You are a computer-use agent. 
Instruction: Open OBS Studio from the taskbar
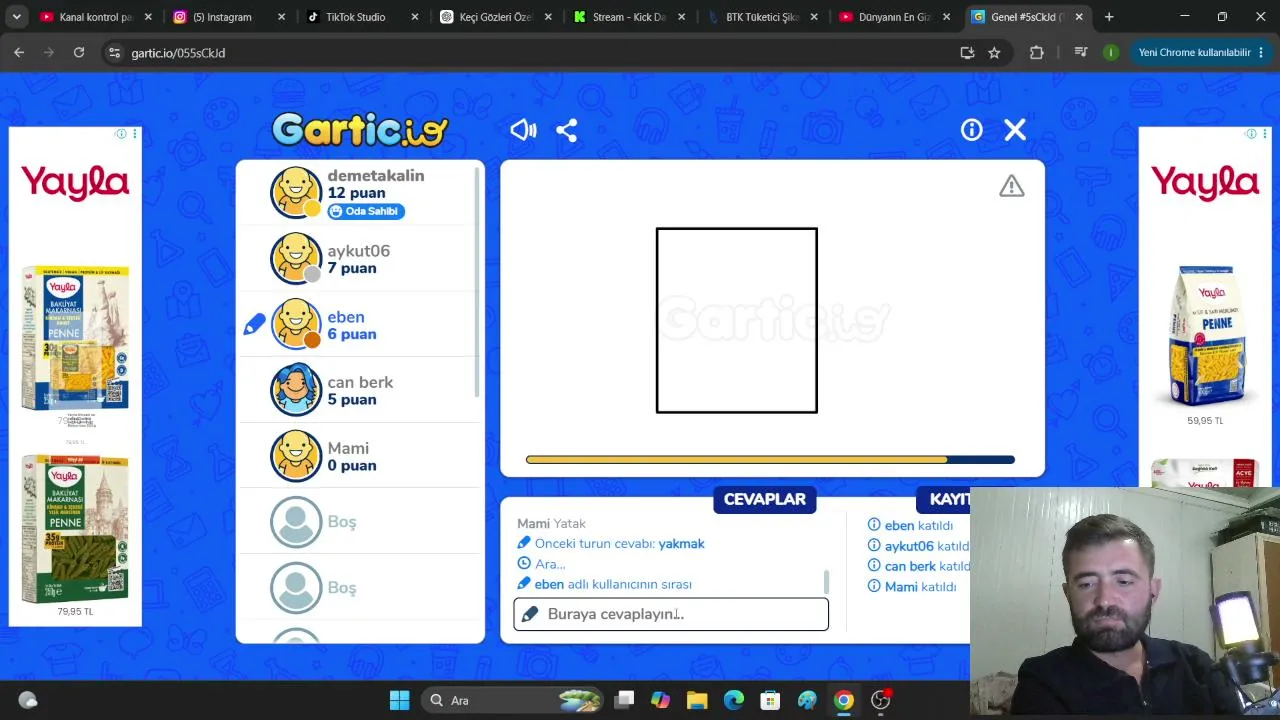881,700
